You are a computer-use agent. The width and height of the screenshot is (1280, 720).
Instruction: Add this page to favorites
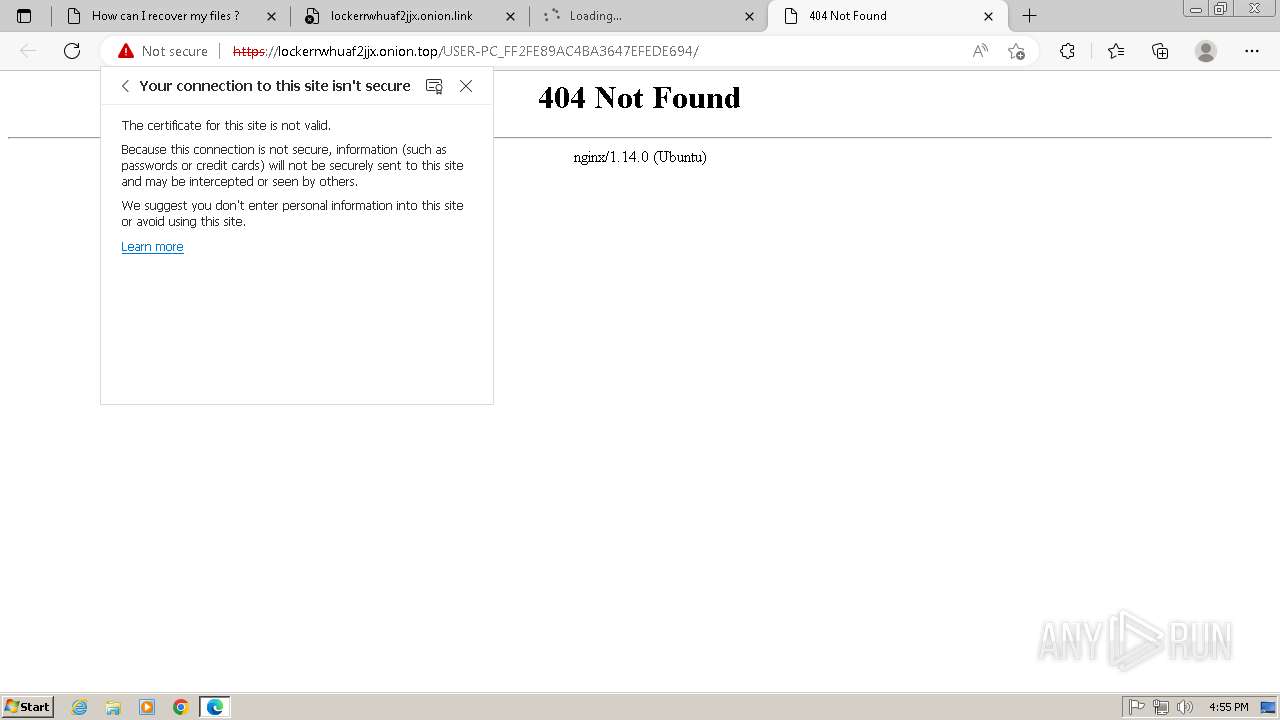point(1017,51)
